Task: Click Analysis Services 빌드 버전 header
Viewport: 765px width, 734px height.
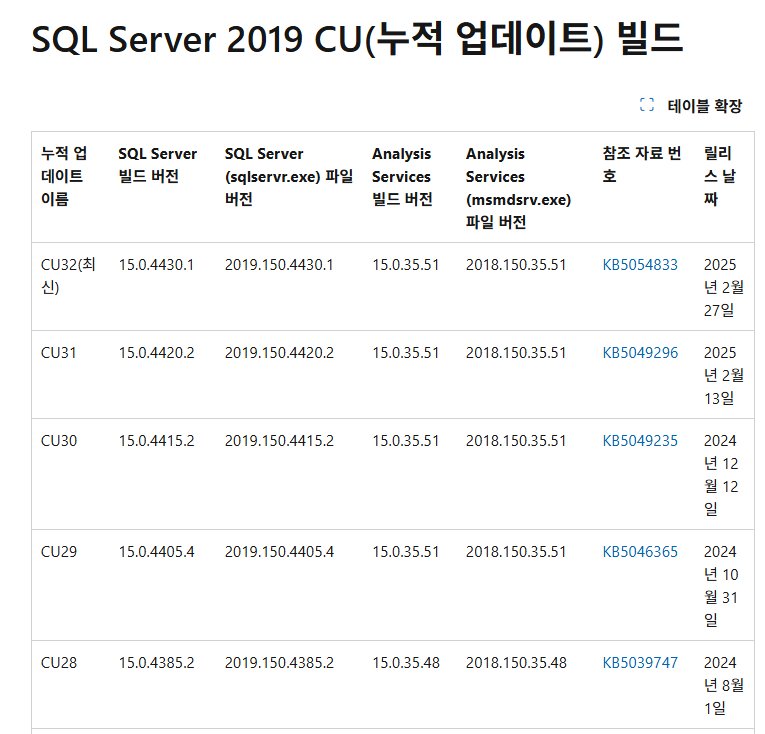Action: pyautogui.click(x=402, y=176)
